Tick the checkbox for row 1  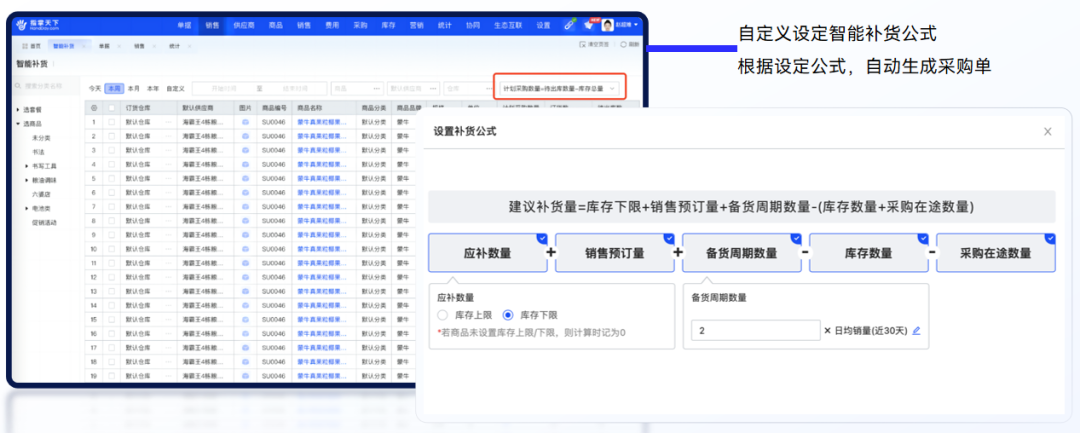click(112, 122)
